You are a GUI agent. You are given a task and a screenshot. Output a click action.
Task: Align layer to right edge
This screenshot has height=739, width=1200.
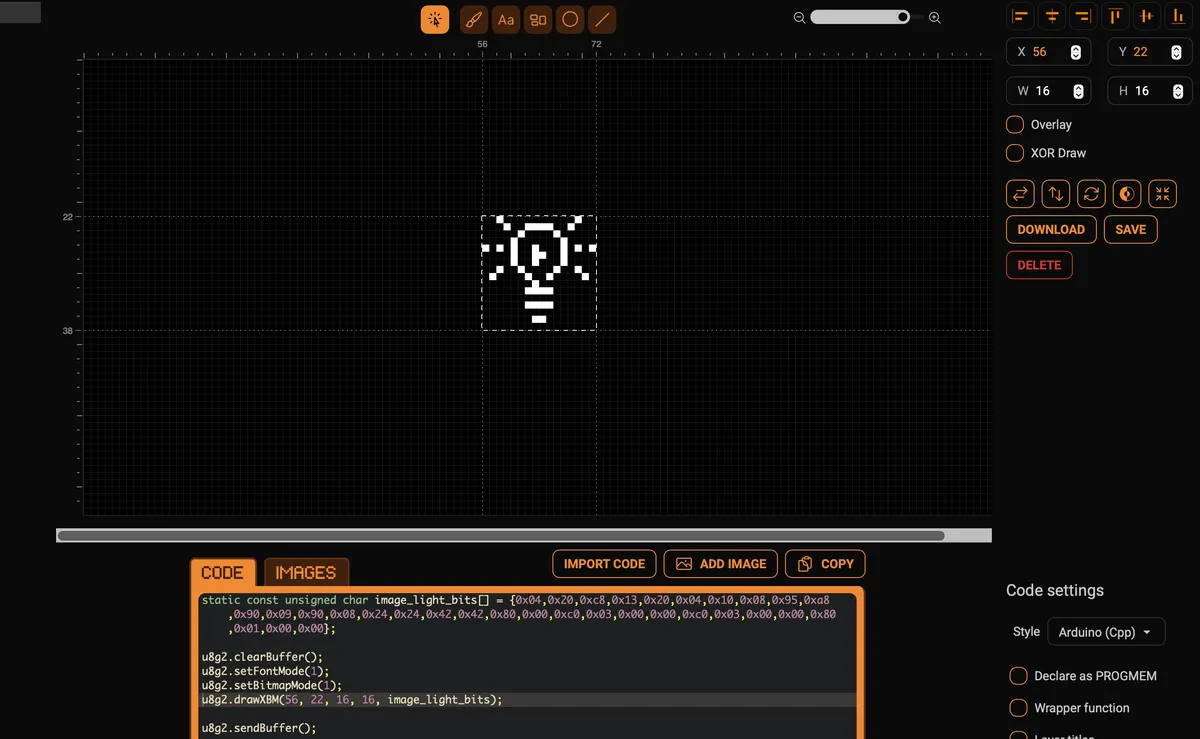tap(1083, 16)
